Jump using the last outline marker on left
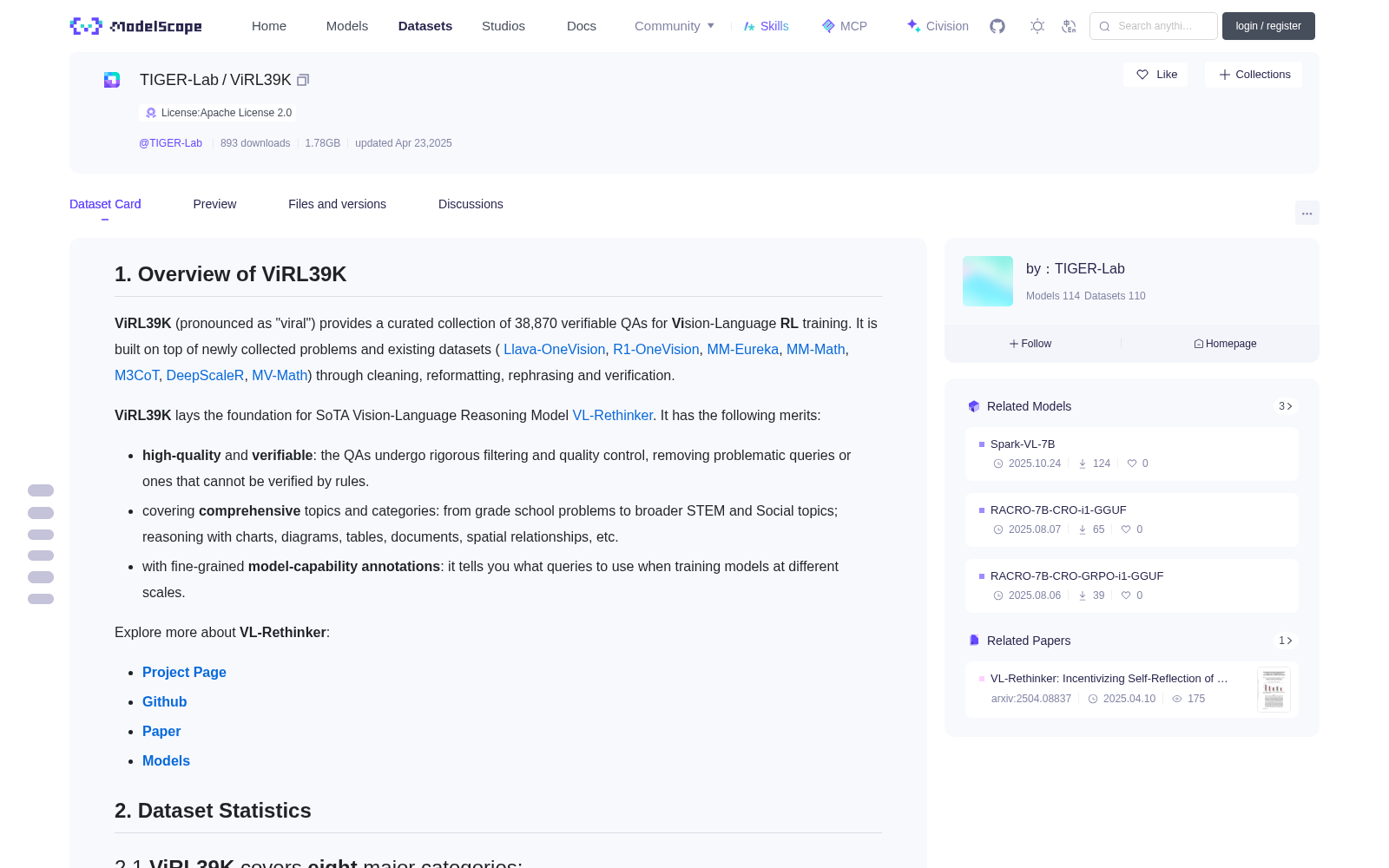This screenshot has height=868, width=1389. click(41, 599)
